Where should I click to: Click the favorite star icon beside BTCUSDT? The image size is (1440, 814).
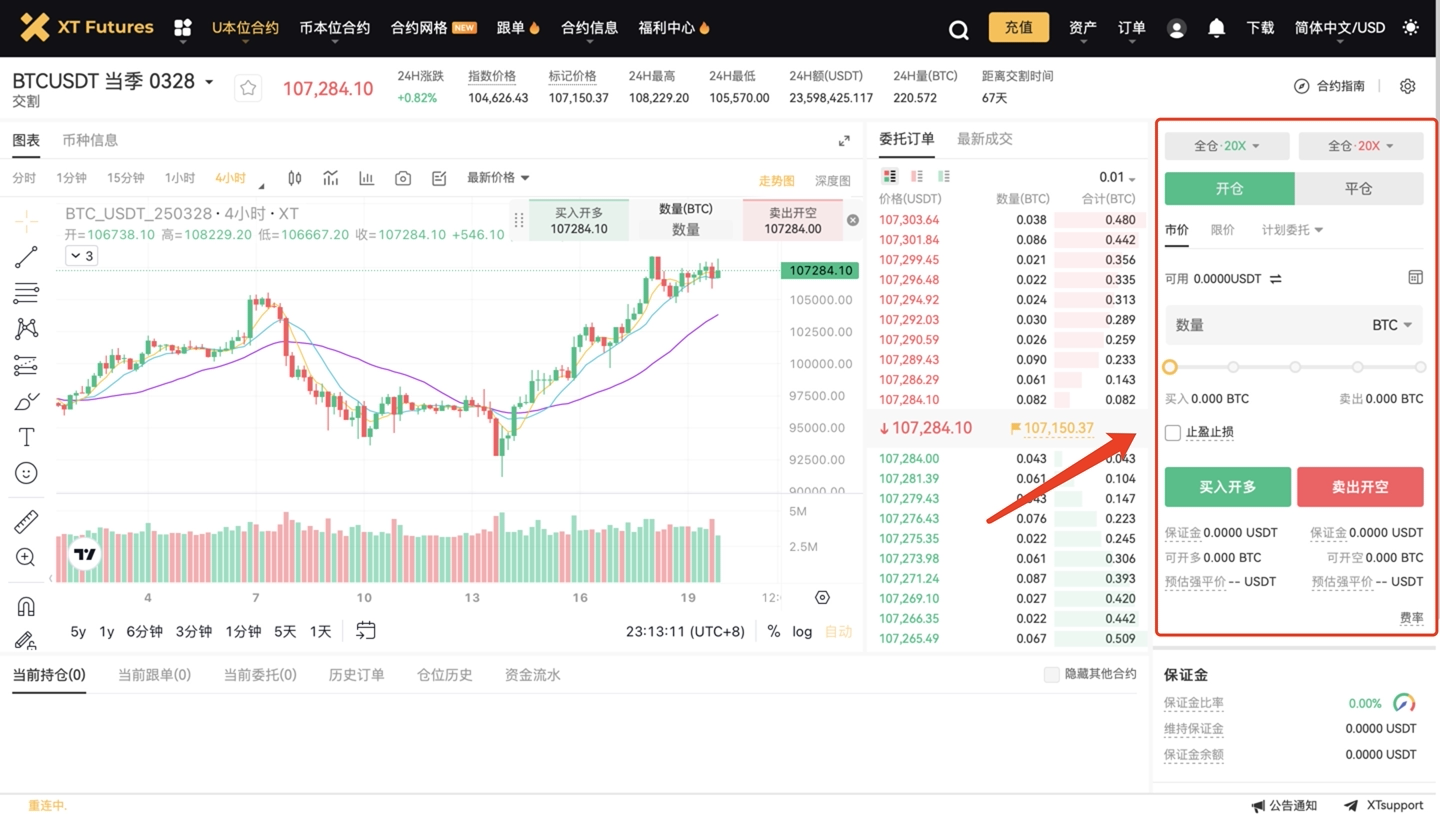click(x=248, y=88)
